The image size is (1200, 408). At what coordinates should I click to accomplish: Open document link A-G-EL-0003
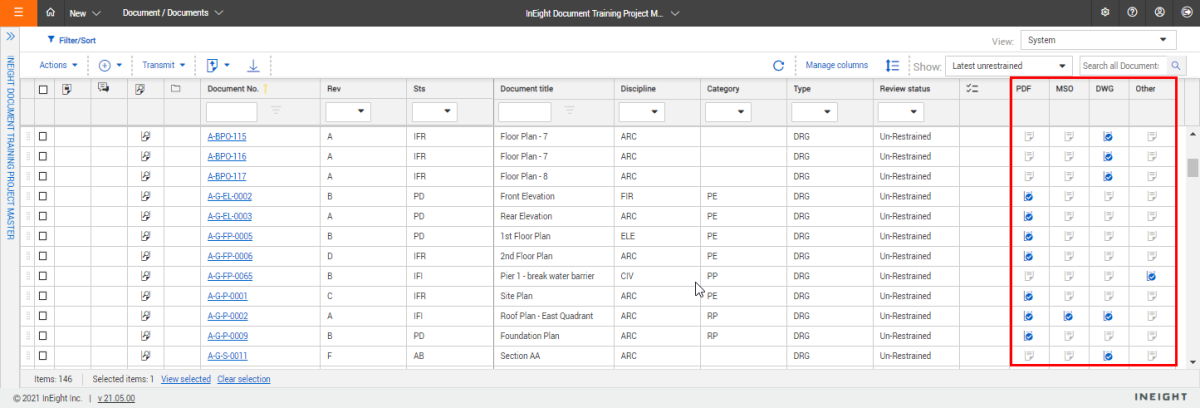229,216
